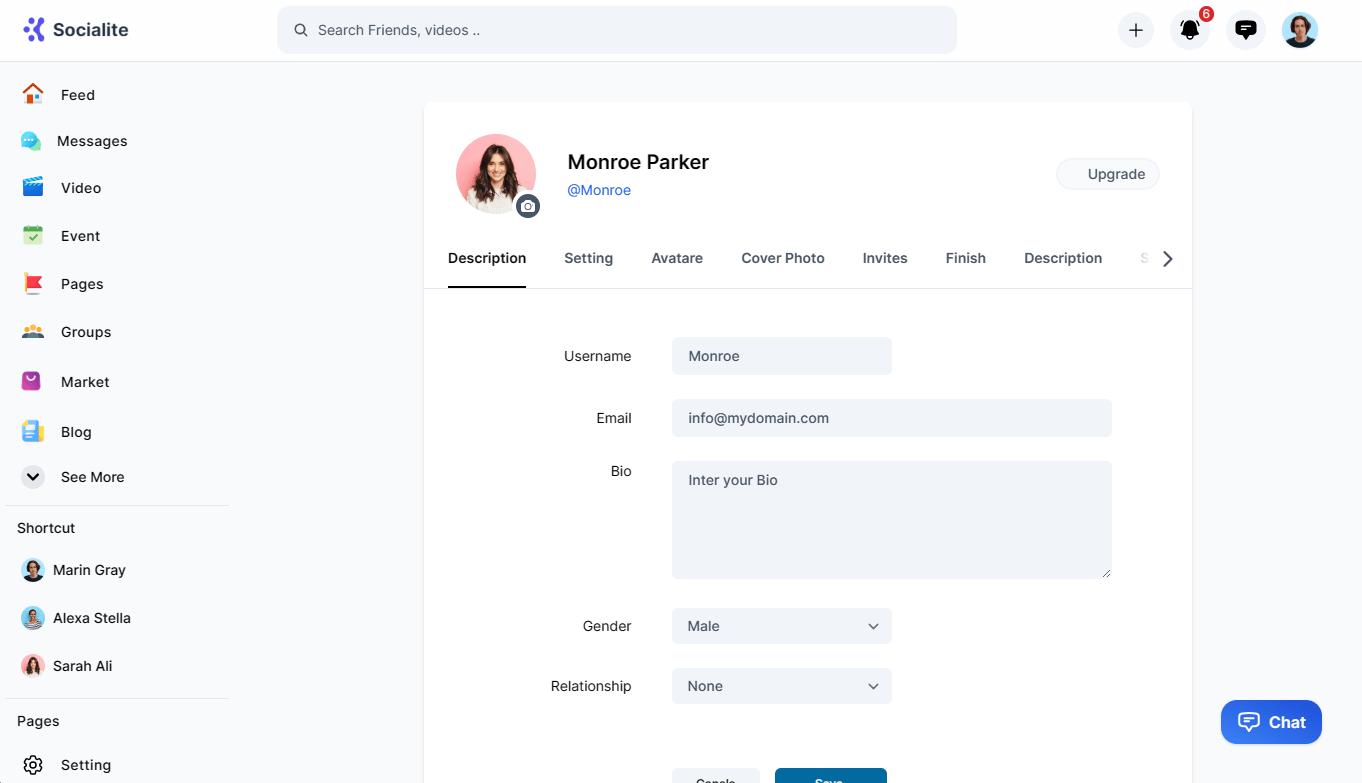Screen dimensions: 1362x783
Task: Select the Invites tab
Action: point(884,258)
